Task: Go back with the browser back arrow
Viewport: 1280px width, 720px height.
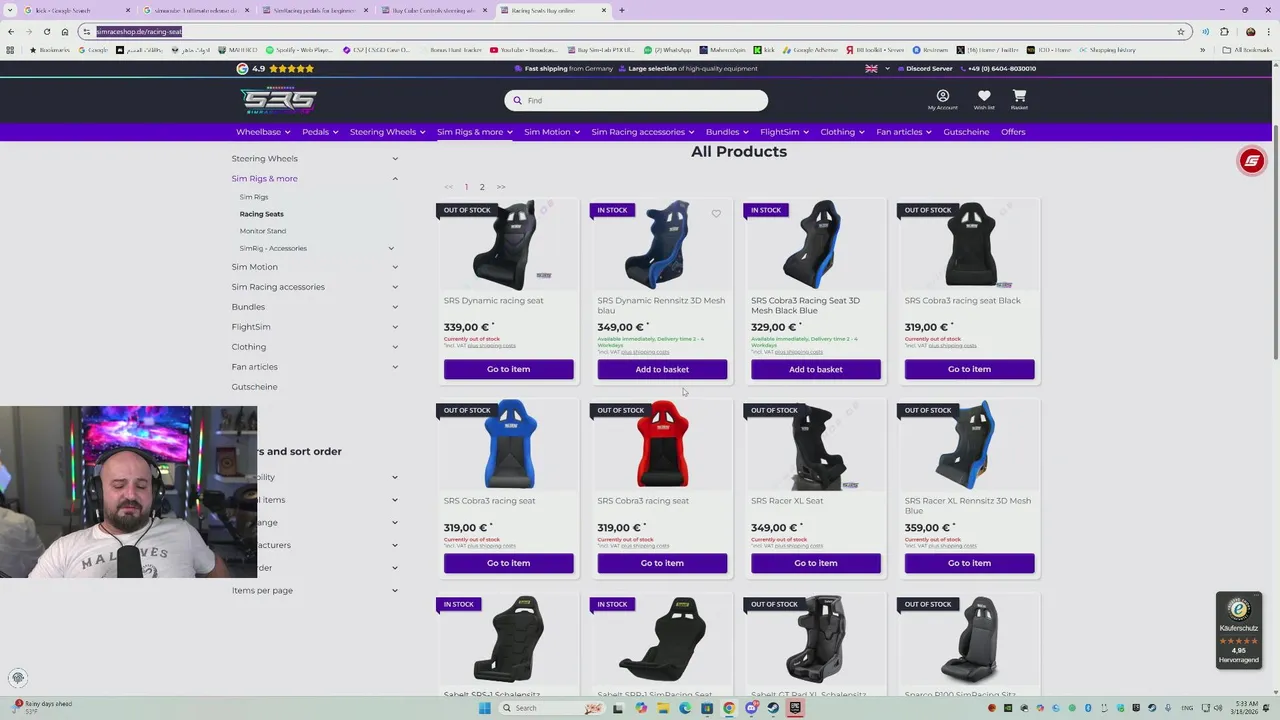Action: tap(11, 31)
